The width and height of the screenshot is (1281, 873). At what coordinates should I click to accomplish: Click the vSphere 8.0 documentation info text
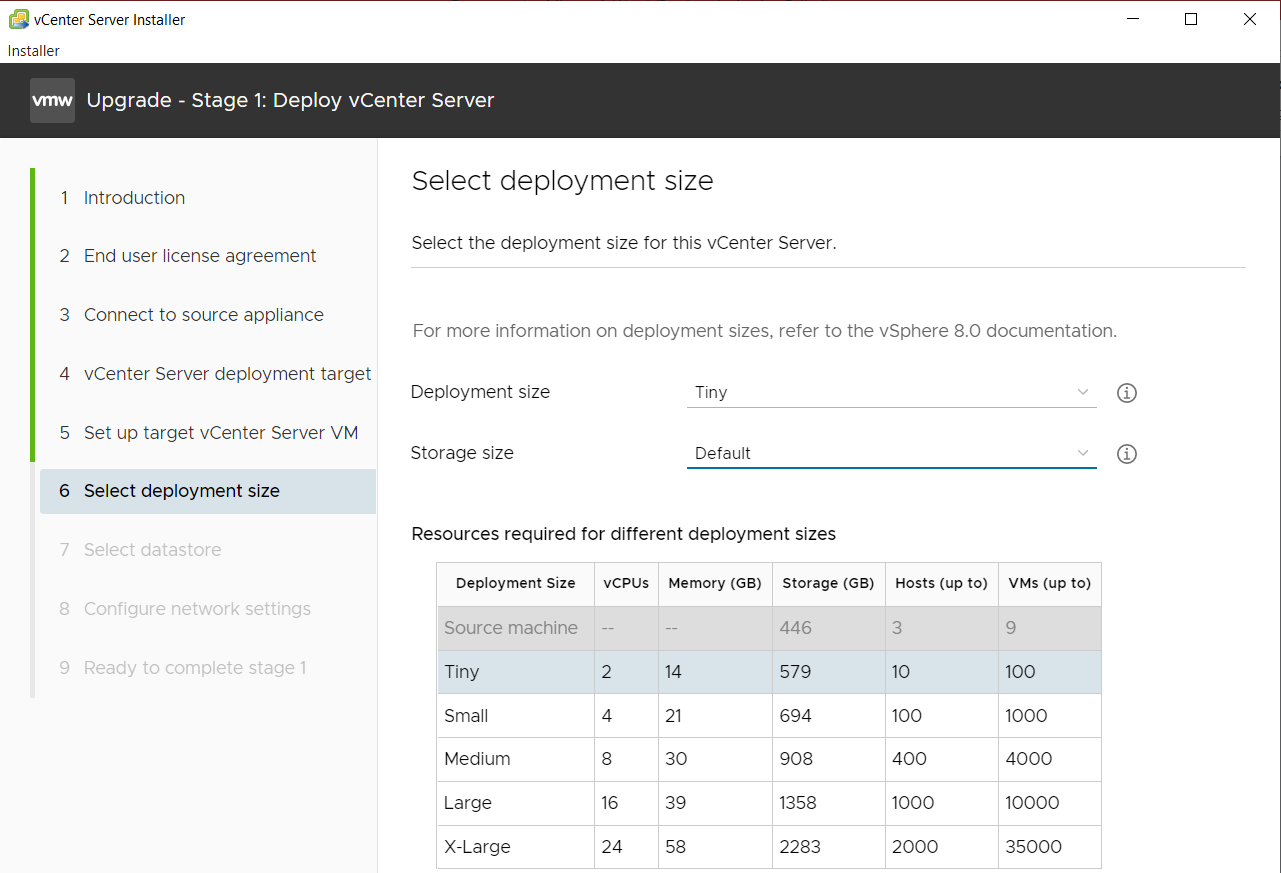click(765, 331)
